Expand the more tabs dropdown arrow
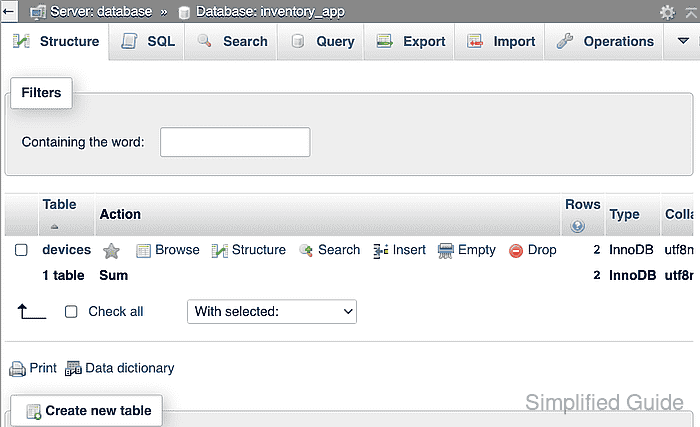This screenshot has width=700, height=427. coord(683,41)
